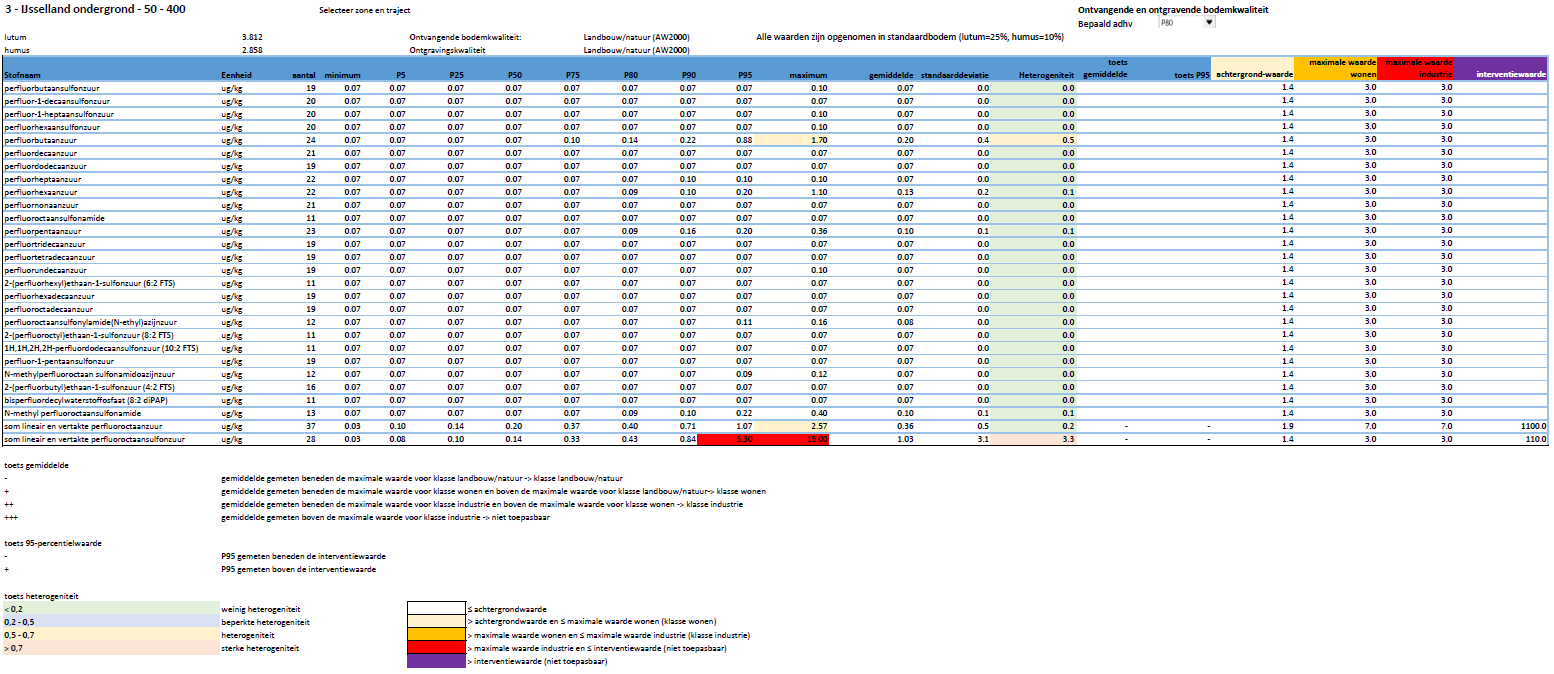
Task: Select the humus value 2.858 cell
Action: coord(252,49)
